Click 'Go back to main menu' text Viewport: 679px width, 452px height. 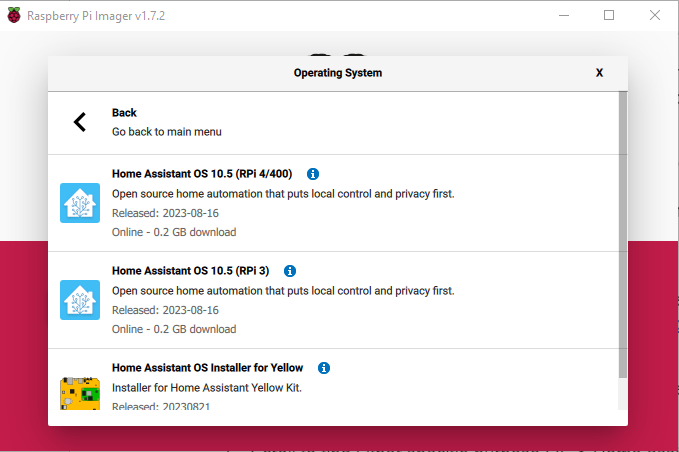click(x=167, y=132)
